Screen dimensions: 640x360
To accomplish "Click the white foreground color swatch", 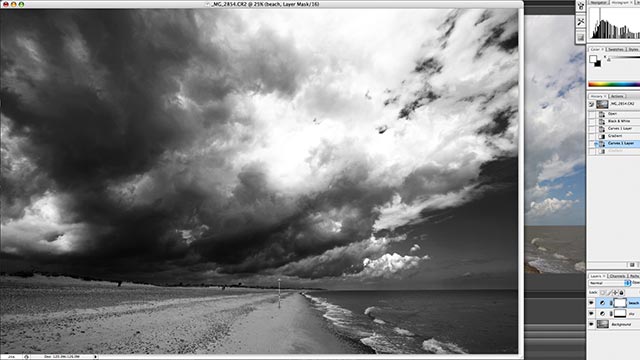I will (593, 59).
